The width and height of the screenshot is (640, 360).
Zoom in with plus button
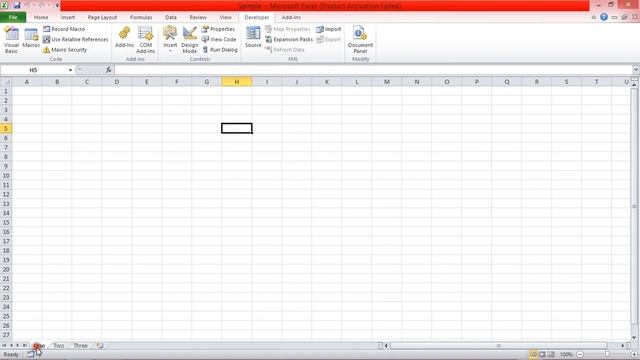pos(635,354)
